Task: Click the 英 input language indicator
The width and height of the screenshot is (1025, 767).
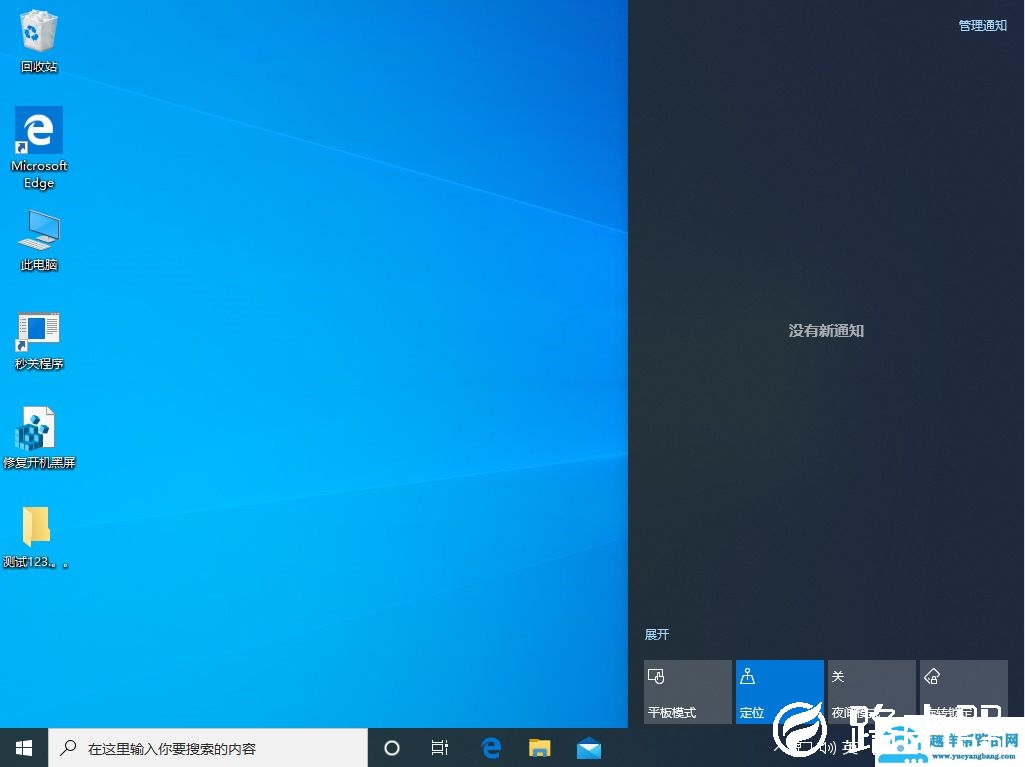Action: pos(849,747)
